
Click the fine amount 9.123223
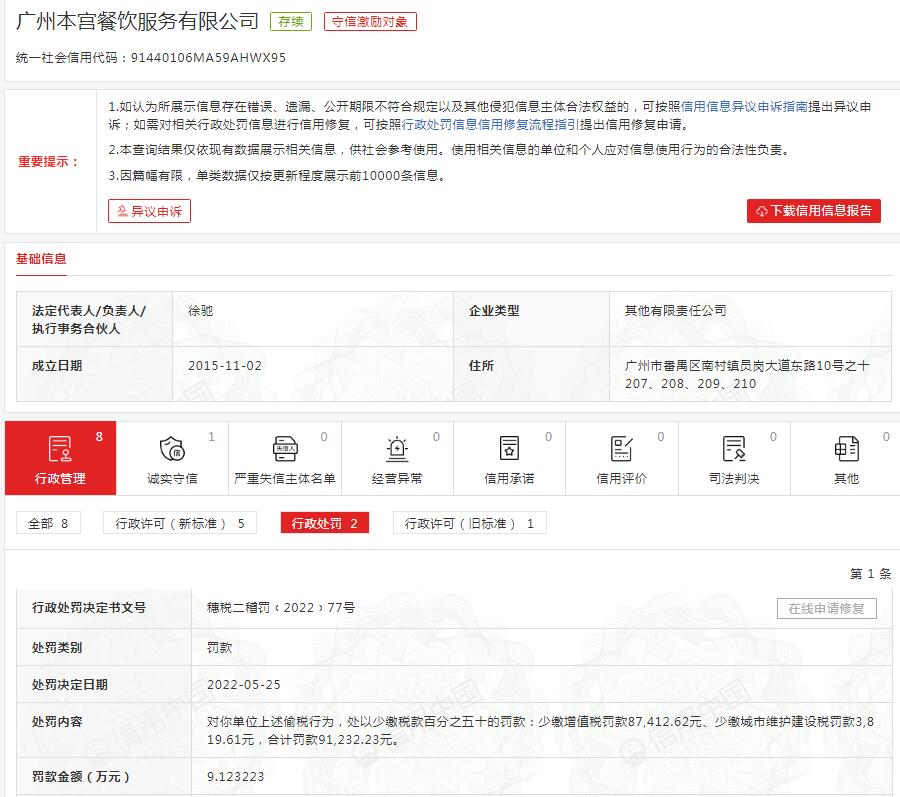tap(236, 777)
